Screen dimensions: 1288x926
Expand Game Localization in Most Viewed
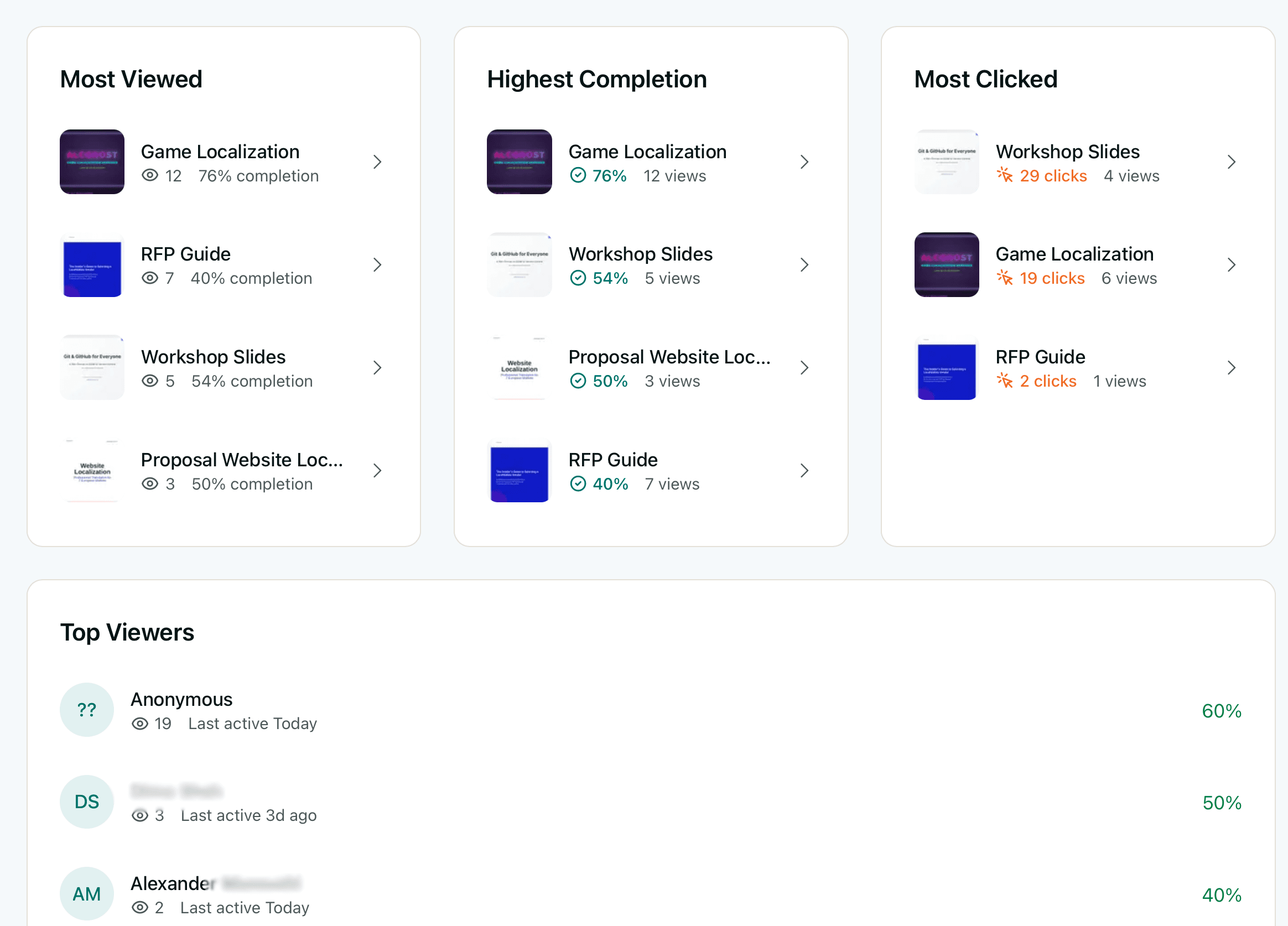(378, 162)
